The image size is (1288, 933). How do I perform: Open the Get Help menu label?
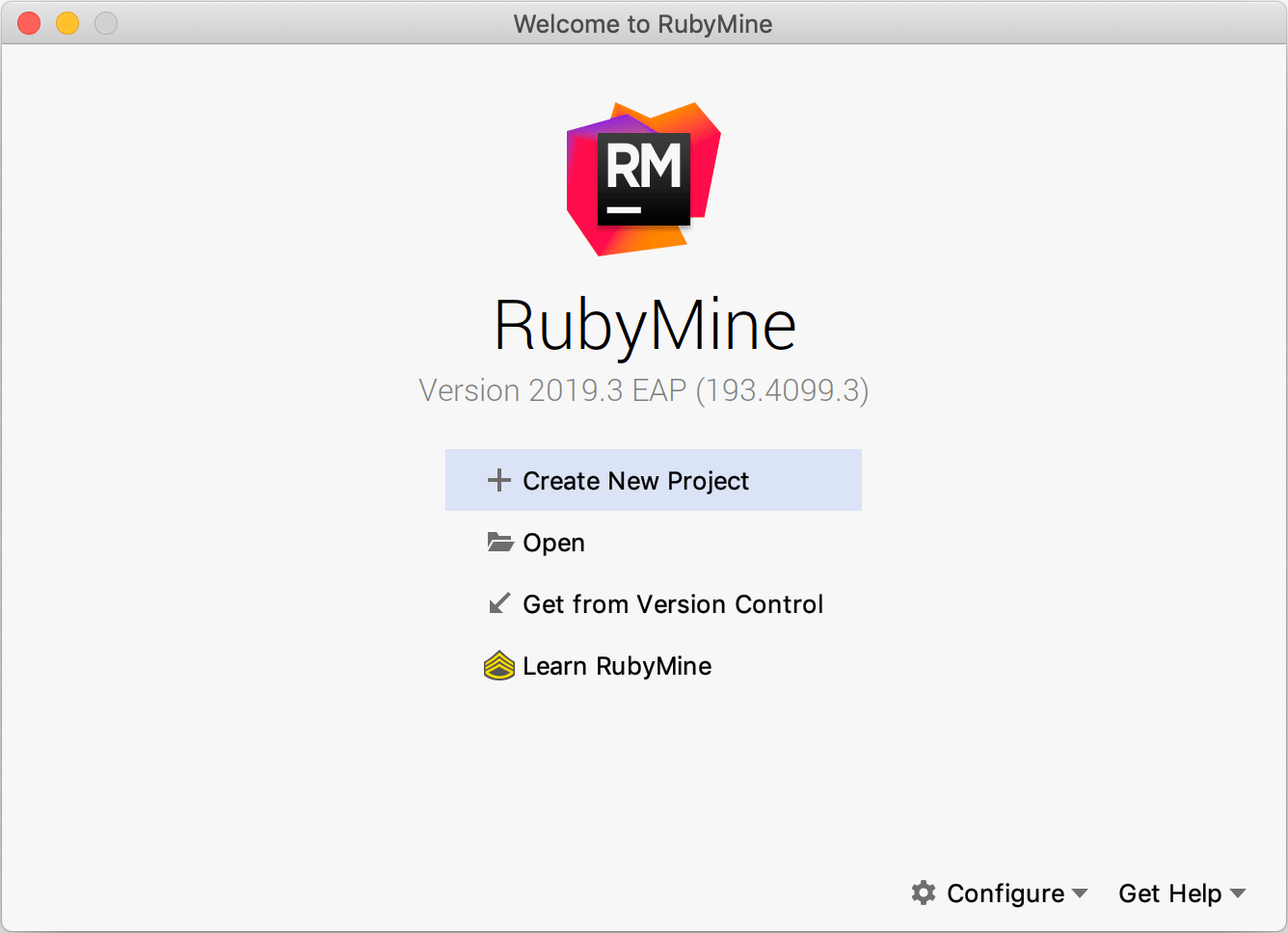pyautogui.click(x=1169, y=893)
